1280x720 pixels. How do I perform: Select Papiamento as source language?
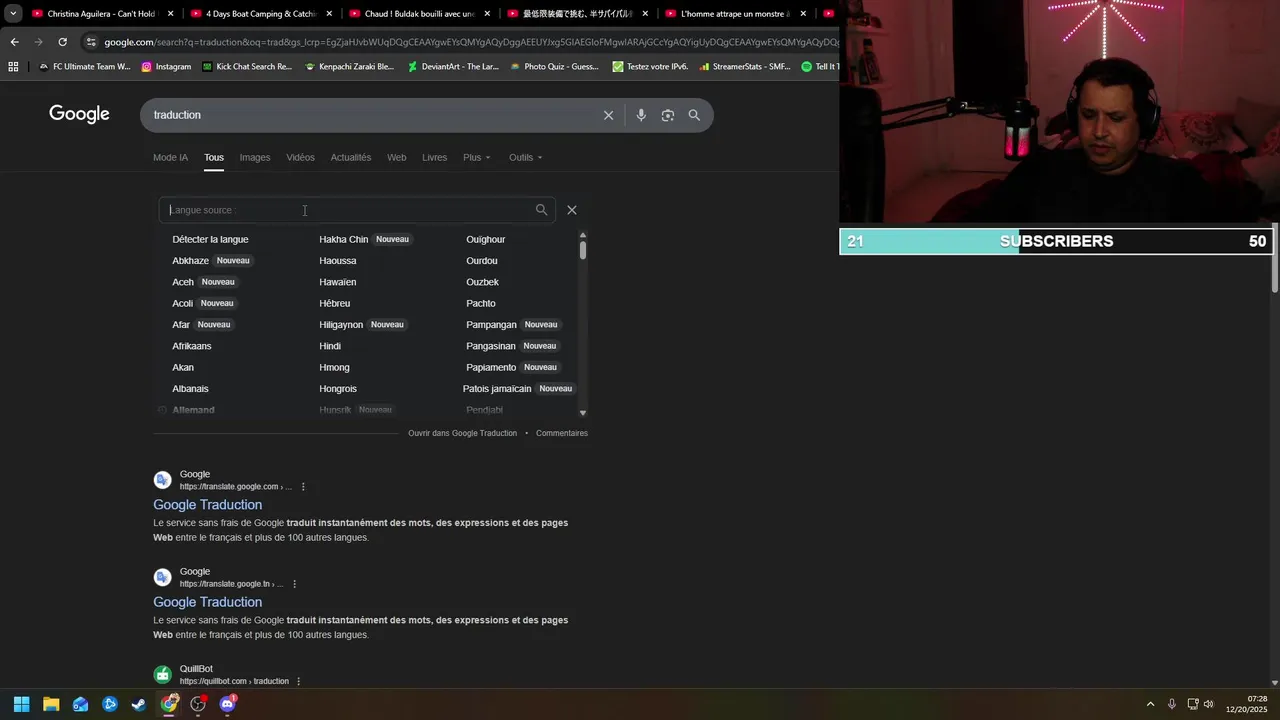[x=491, y=367]
